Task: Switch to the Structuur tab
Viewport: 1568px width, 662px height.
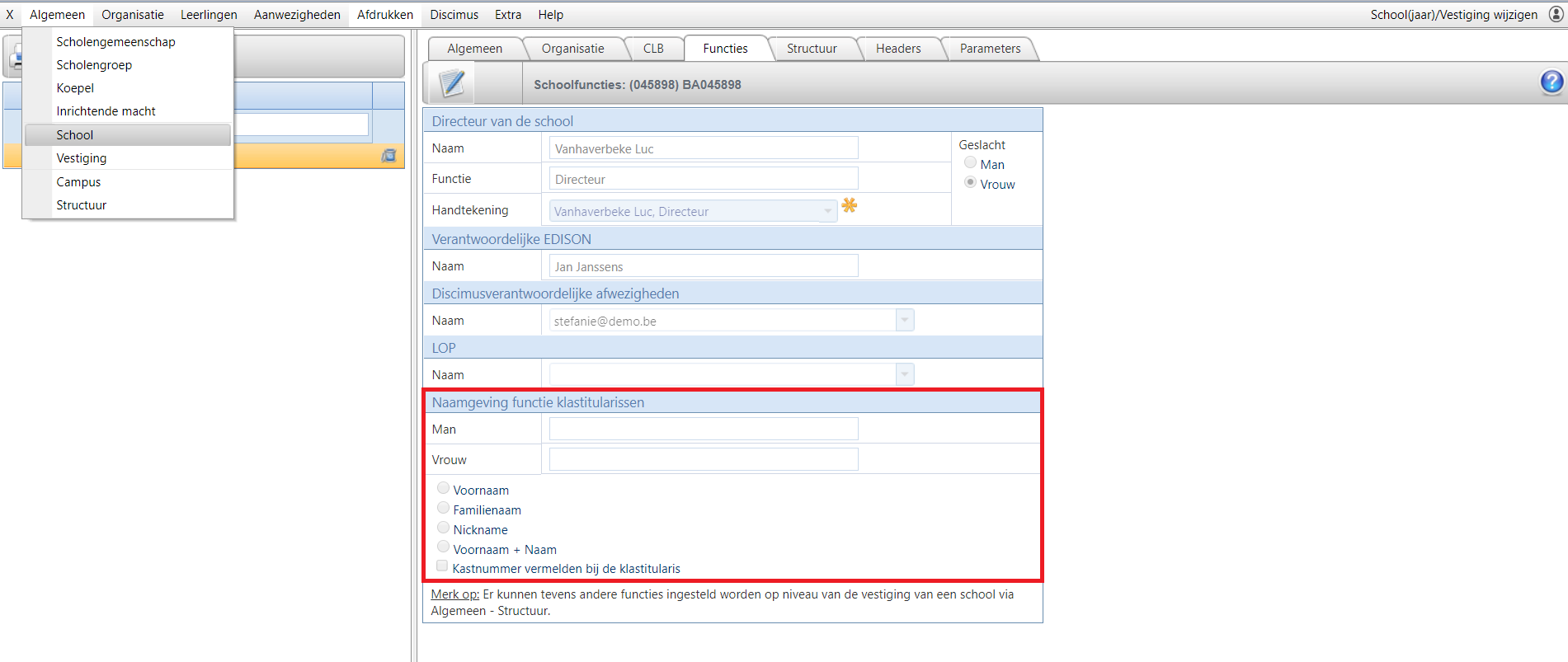Action: [x=812, y=49]
